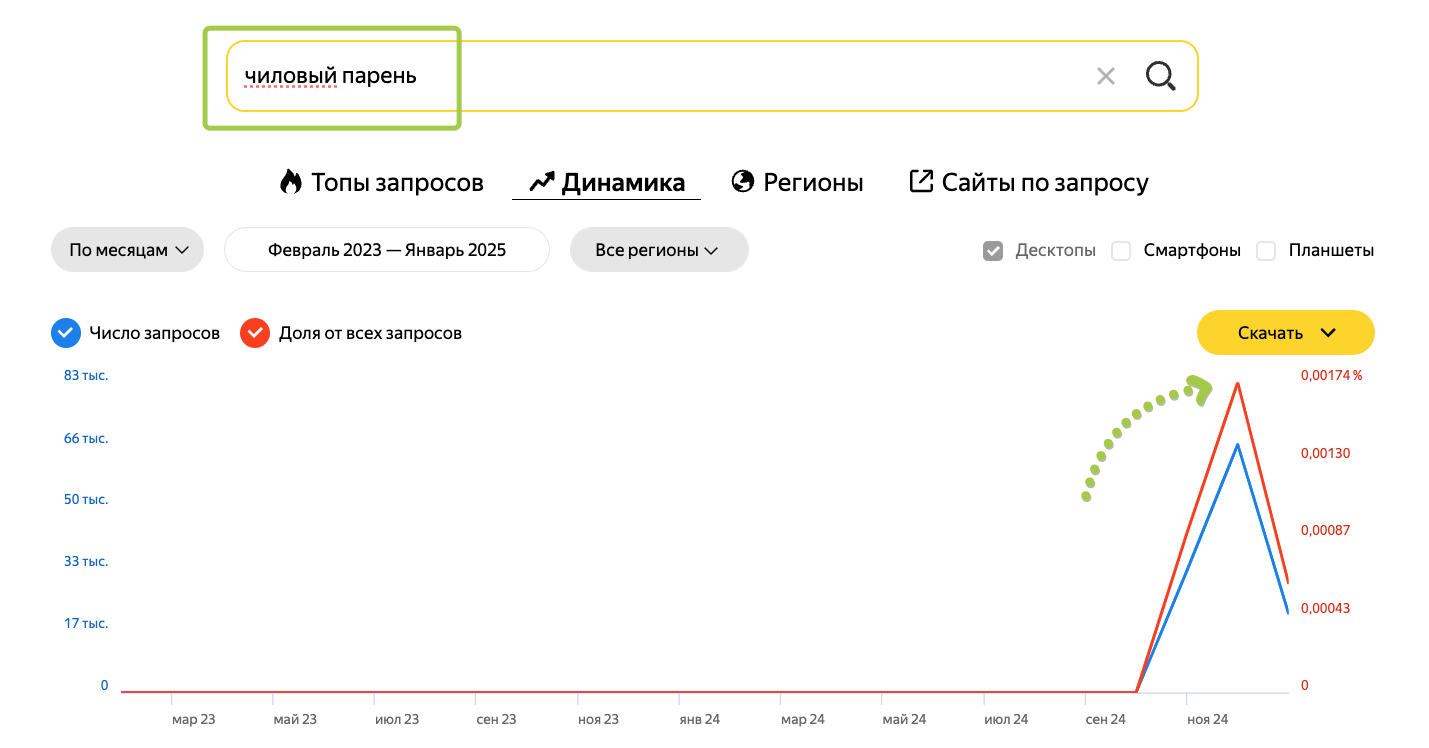Click the globe icon beside Регионы
1429x748 pixels.
742,182
